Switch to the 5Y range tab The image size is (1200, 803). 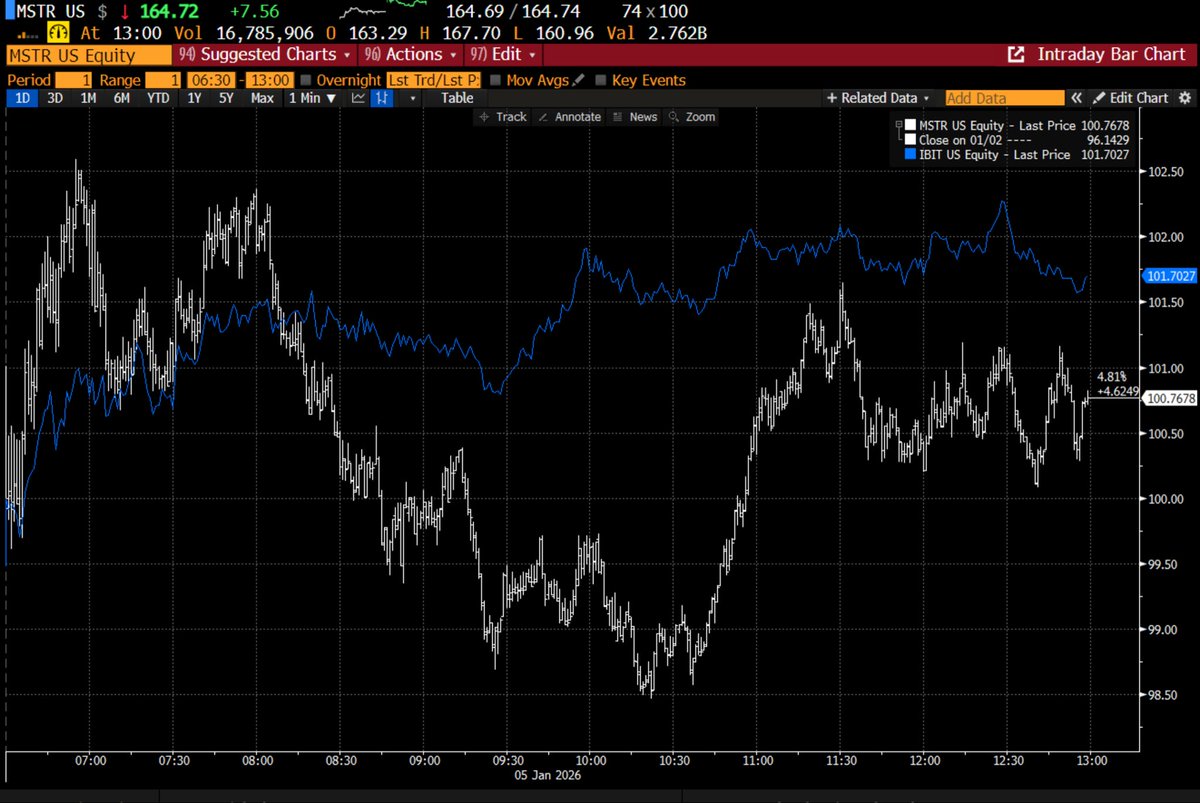[x=228, y=98]
